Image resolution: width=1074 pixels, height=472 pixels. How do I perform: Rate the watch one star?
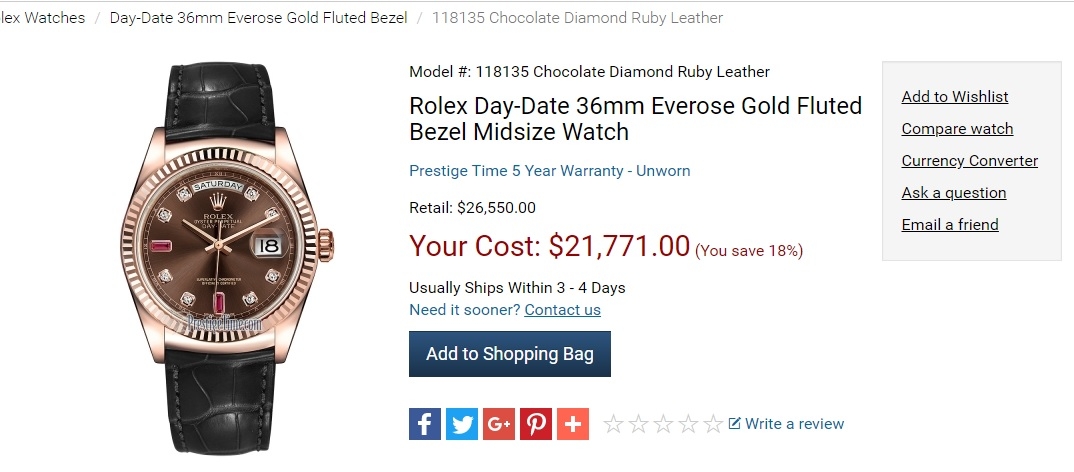(613, 424)
